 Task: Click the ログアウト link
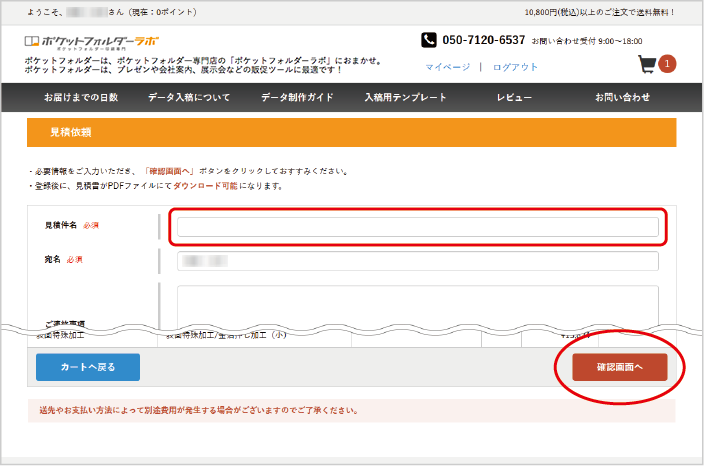pos(515,67)
